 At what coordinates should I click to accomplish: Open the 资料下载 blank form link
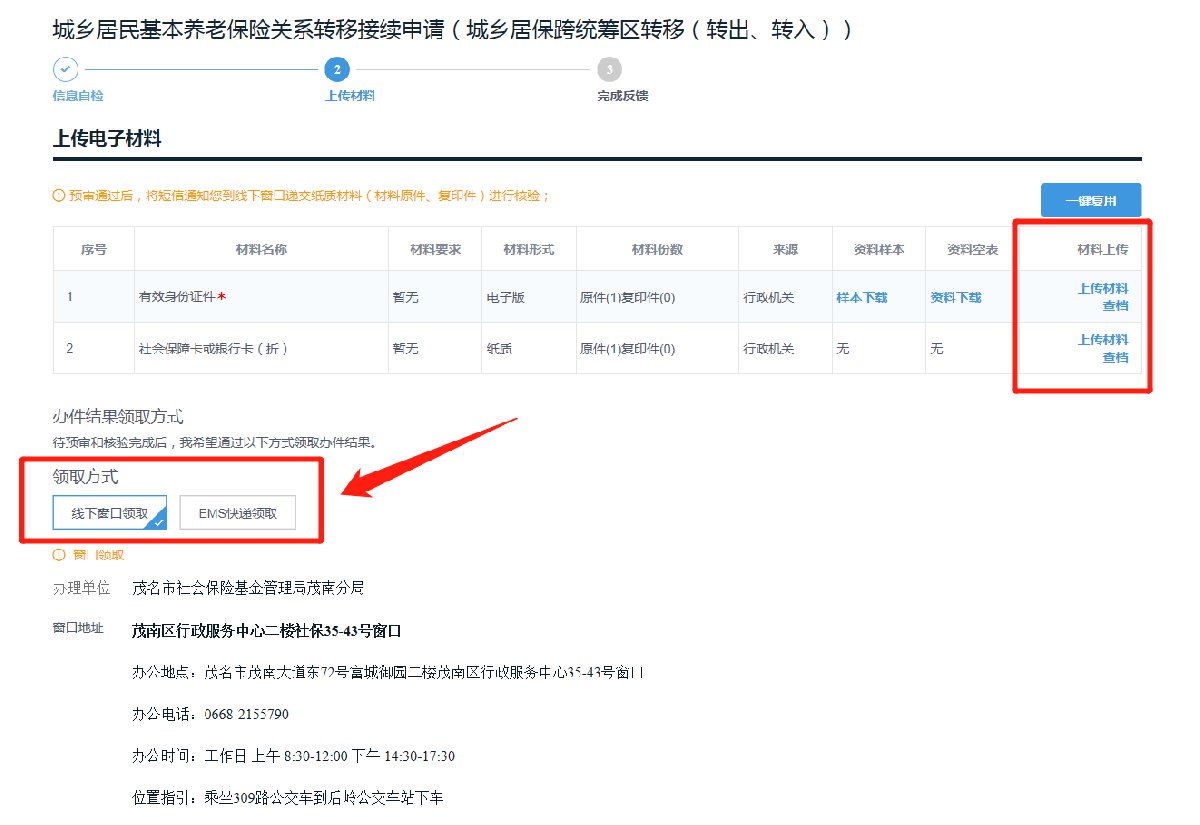point(955,297)
